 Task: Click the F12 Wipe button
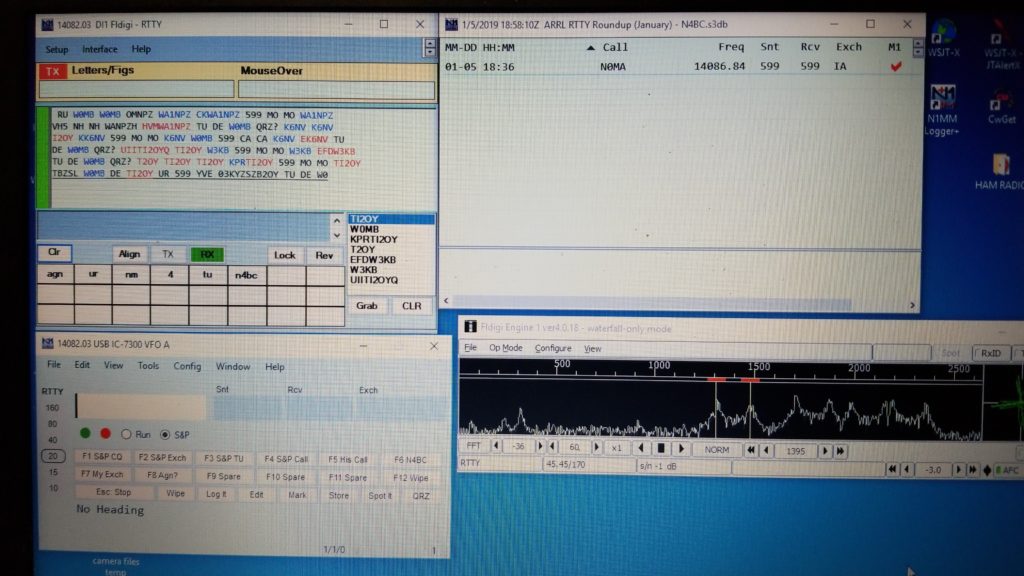(x=410, y=477)
